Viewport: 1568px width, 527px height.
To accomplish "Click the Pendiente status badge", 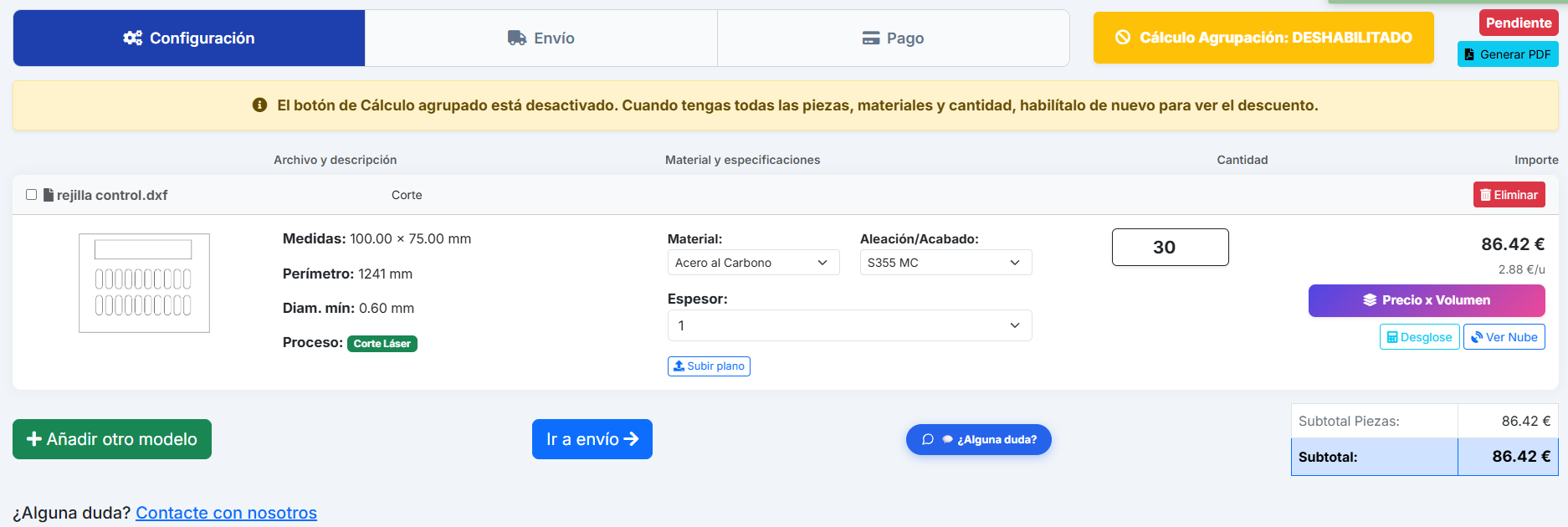I will point(1519,23).
